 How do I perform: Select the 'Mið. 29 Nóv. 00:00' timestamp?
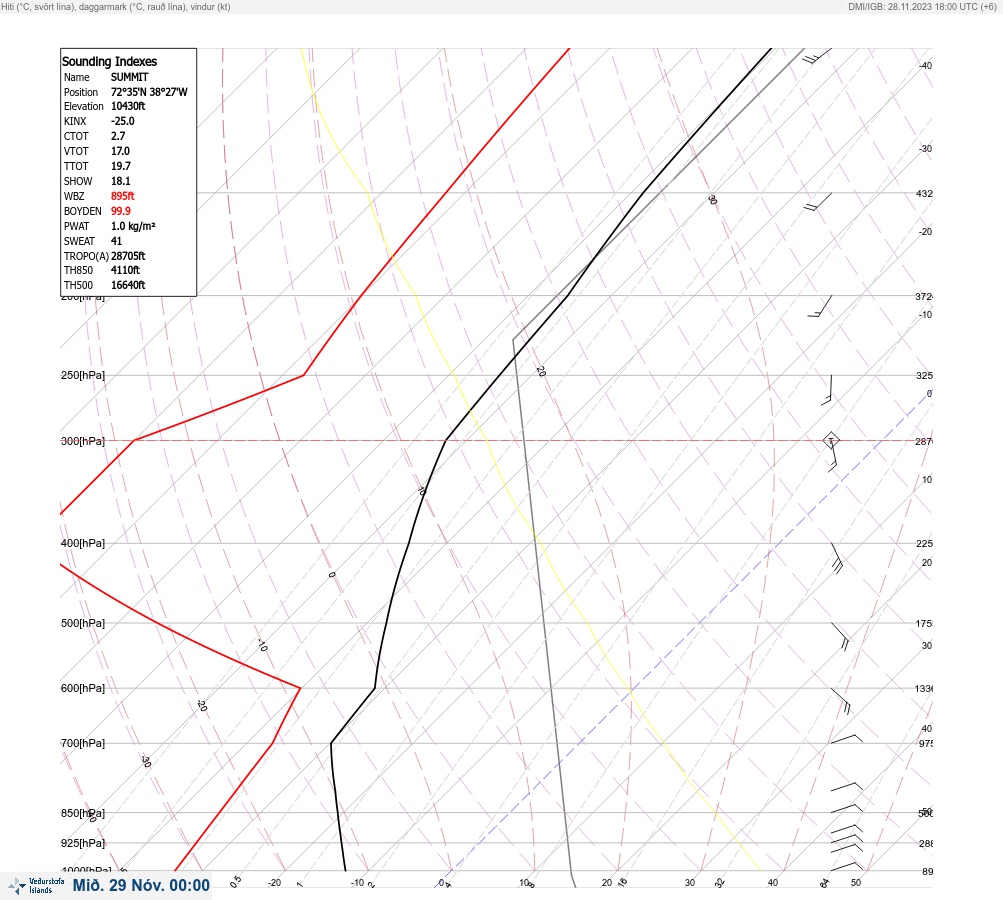141,885
